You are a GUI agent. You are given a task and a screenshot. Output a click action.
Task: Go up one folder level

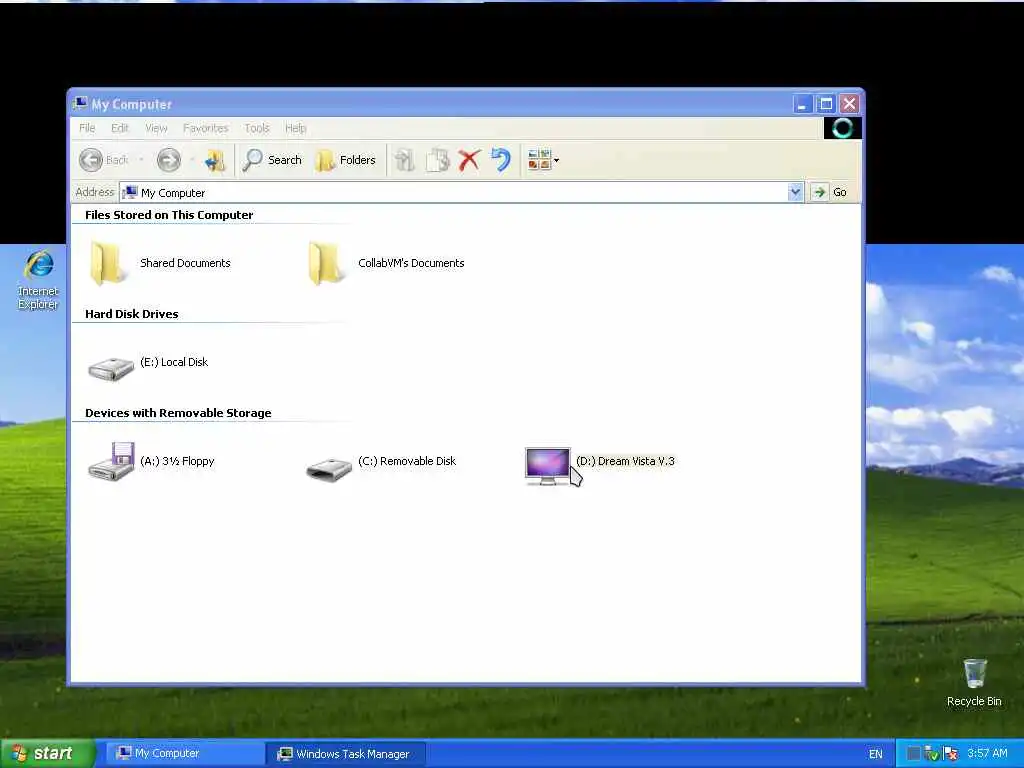214,160
